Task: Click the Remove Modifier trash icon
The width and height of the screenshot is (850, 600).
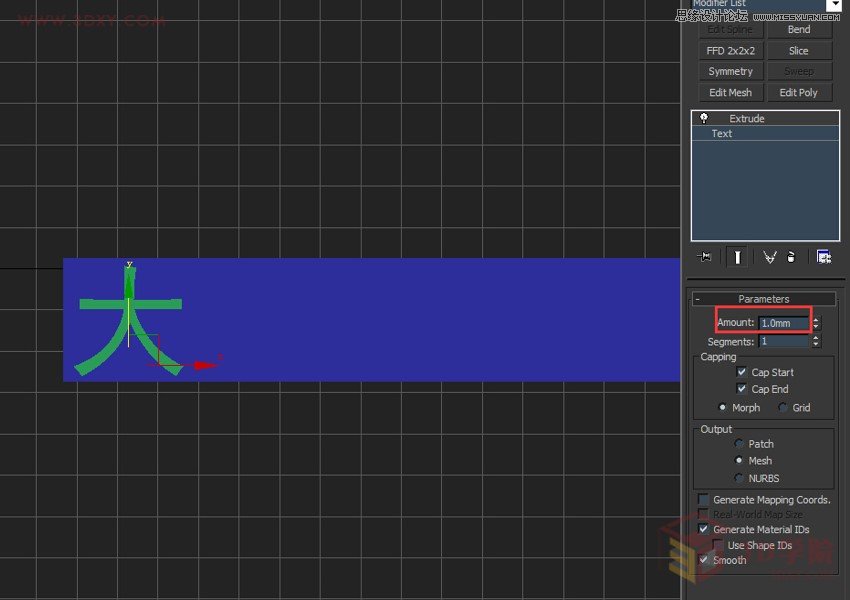Action: [791, 257]
